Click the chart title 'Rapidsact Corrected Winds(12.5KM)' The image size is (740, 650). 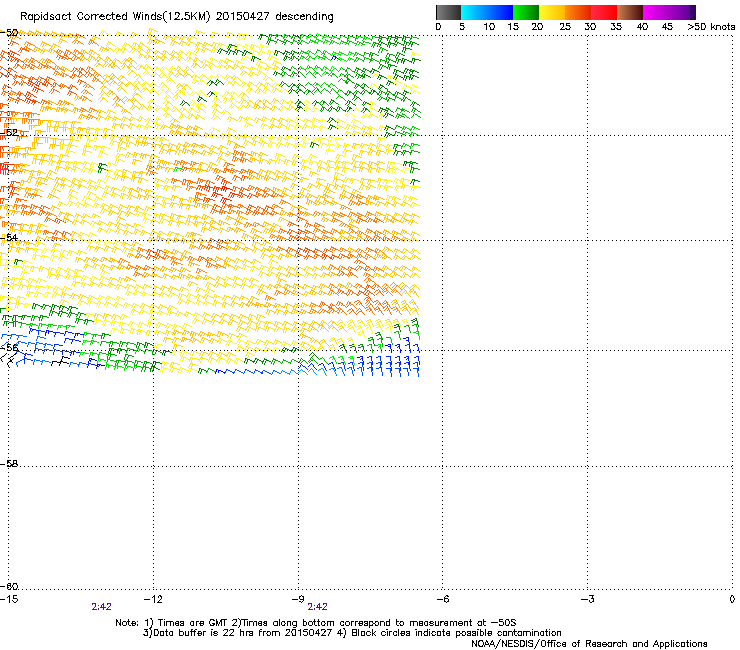pos(115,17)
